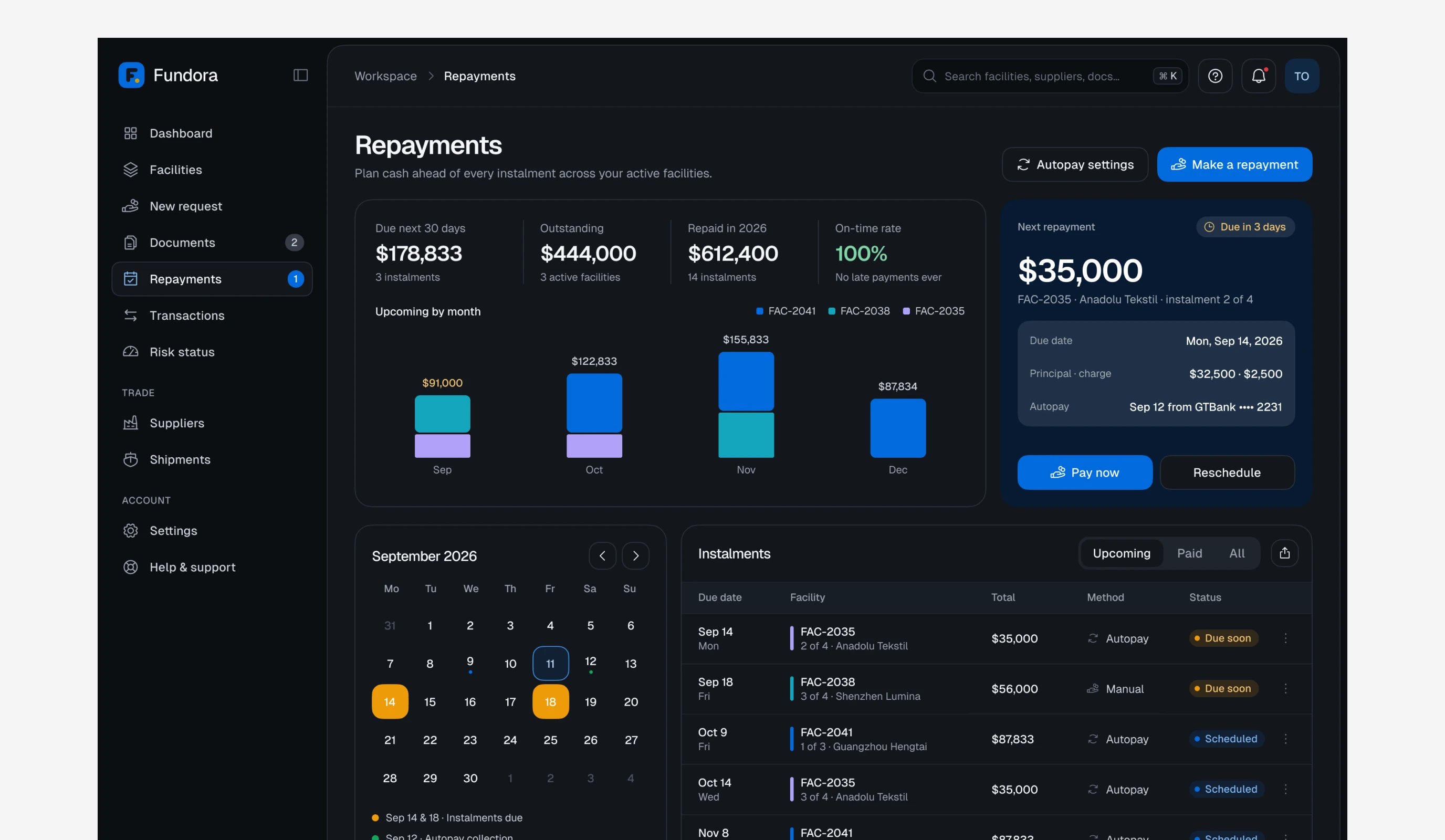Click the FAC-2041 legend swatch
Viewport: 1445px width, 840px height.
pos(759,311)
